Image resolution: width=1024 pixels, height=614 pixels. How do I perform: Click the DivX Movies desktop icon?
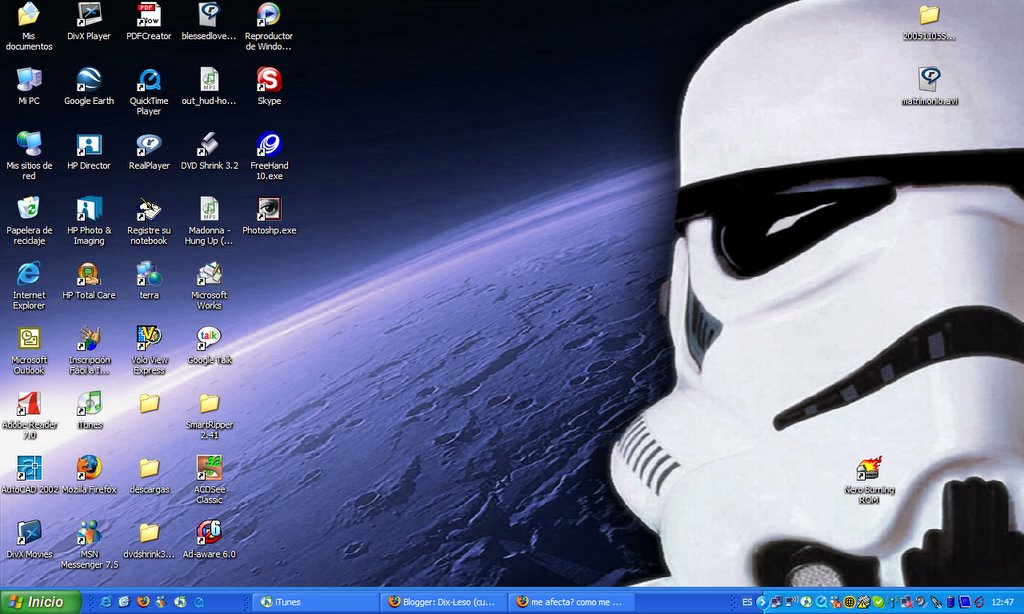(x=29, y=533)
